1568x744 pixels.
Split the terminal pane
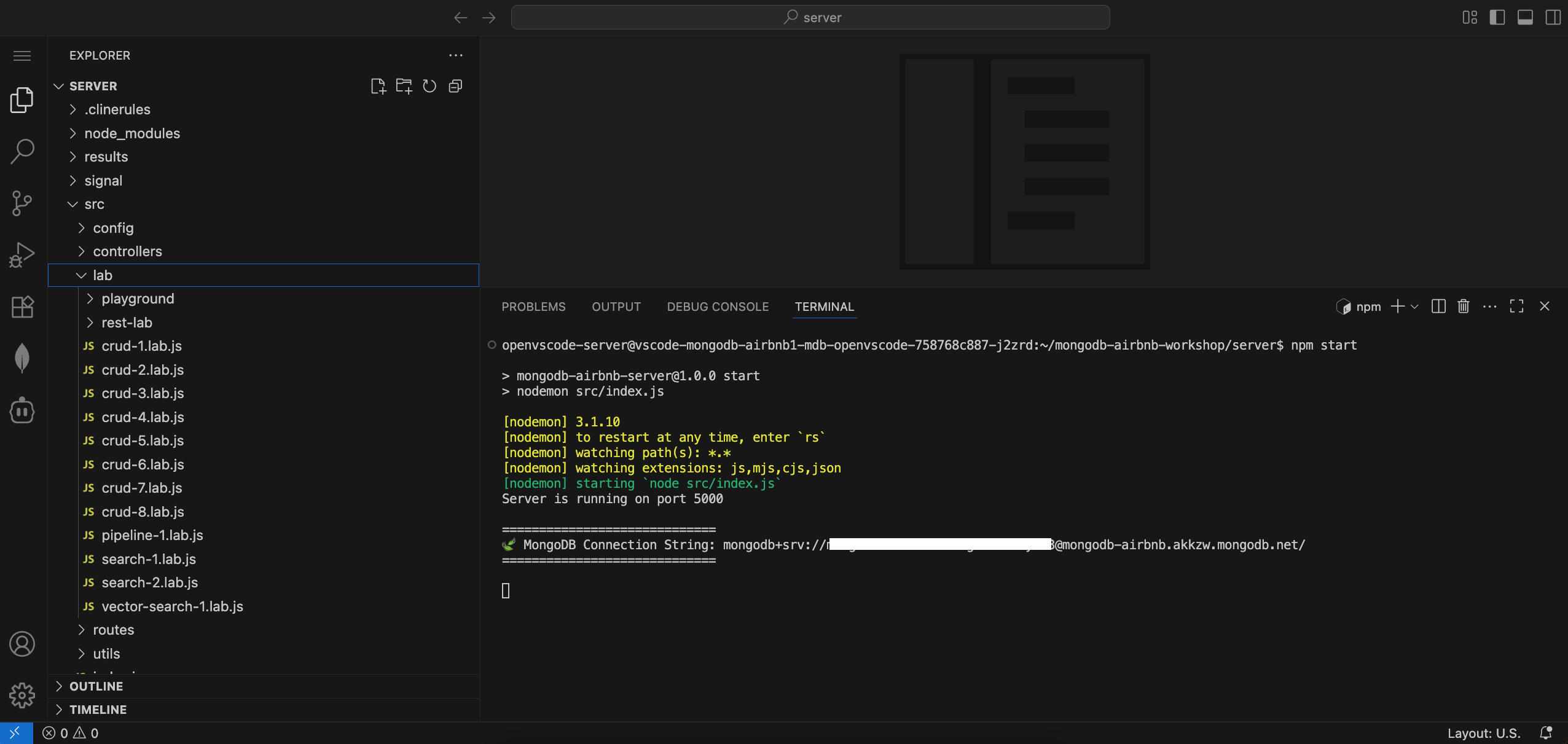coord(1438,306)
